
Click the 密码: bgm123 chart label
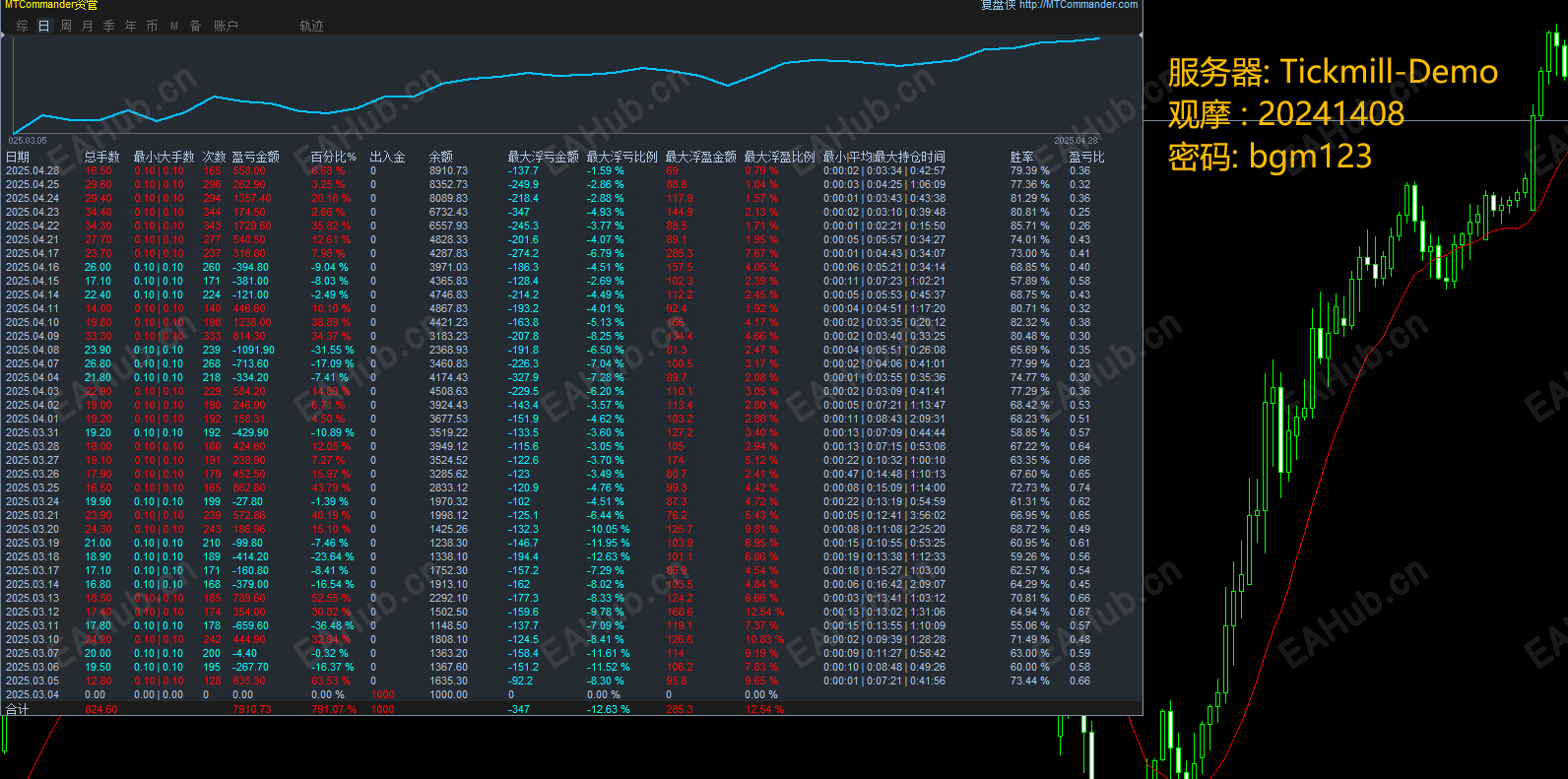1270,156
